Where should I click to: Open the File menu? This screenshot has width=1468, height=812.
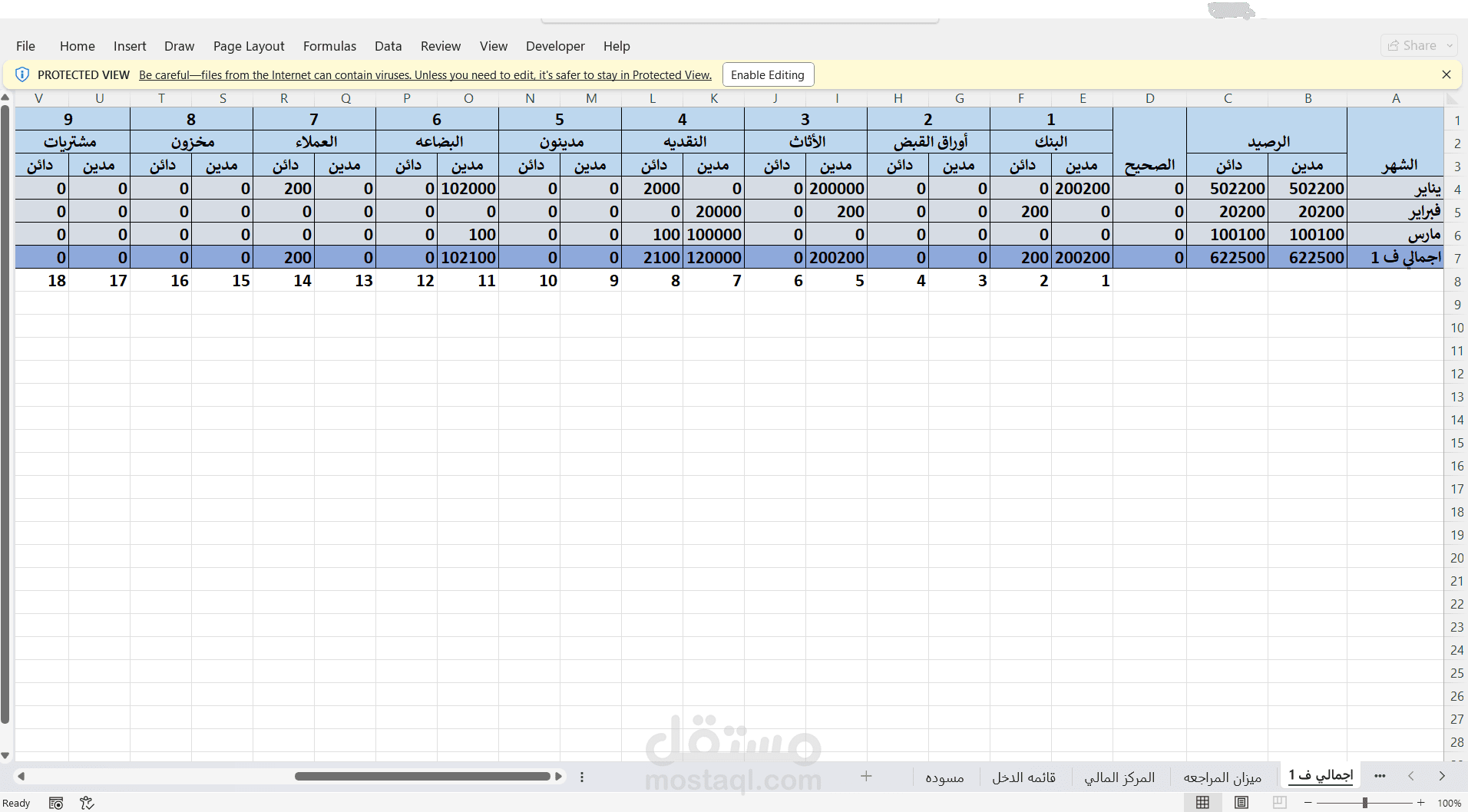tap(25, 46)
